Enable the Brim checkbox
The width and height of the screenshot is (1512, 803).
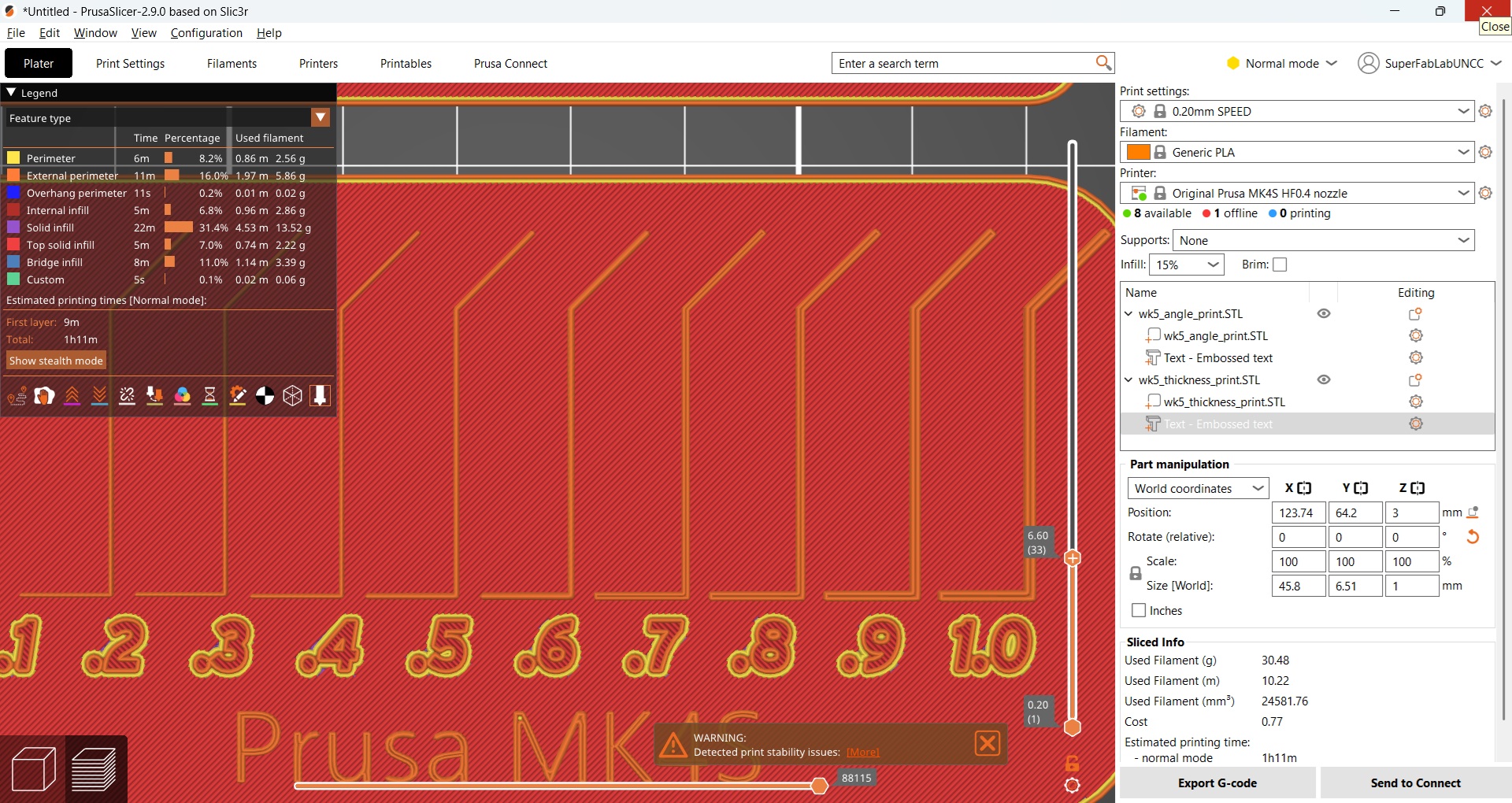click(1280, 265)
